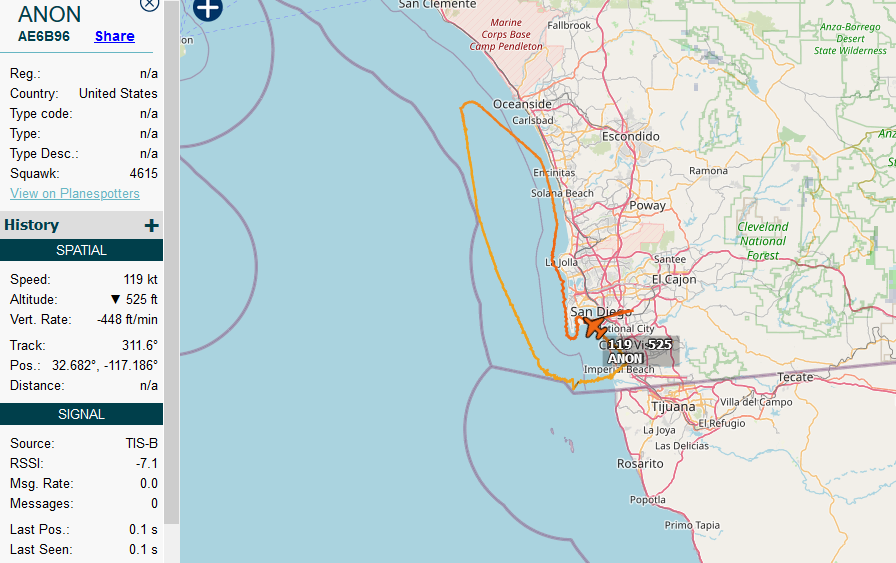Click the Type Desc. label
The width and height of the screenshot is (896, 563).
click(44, 153)
